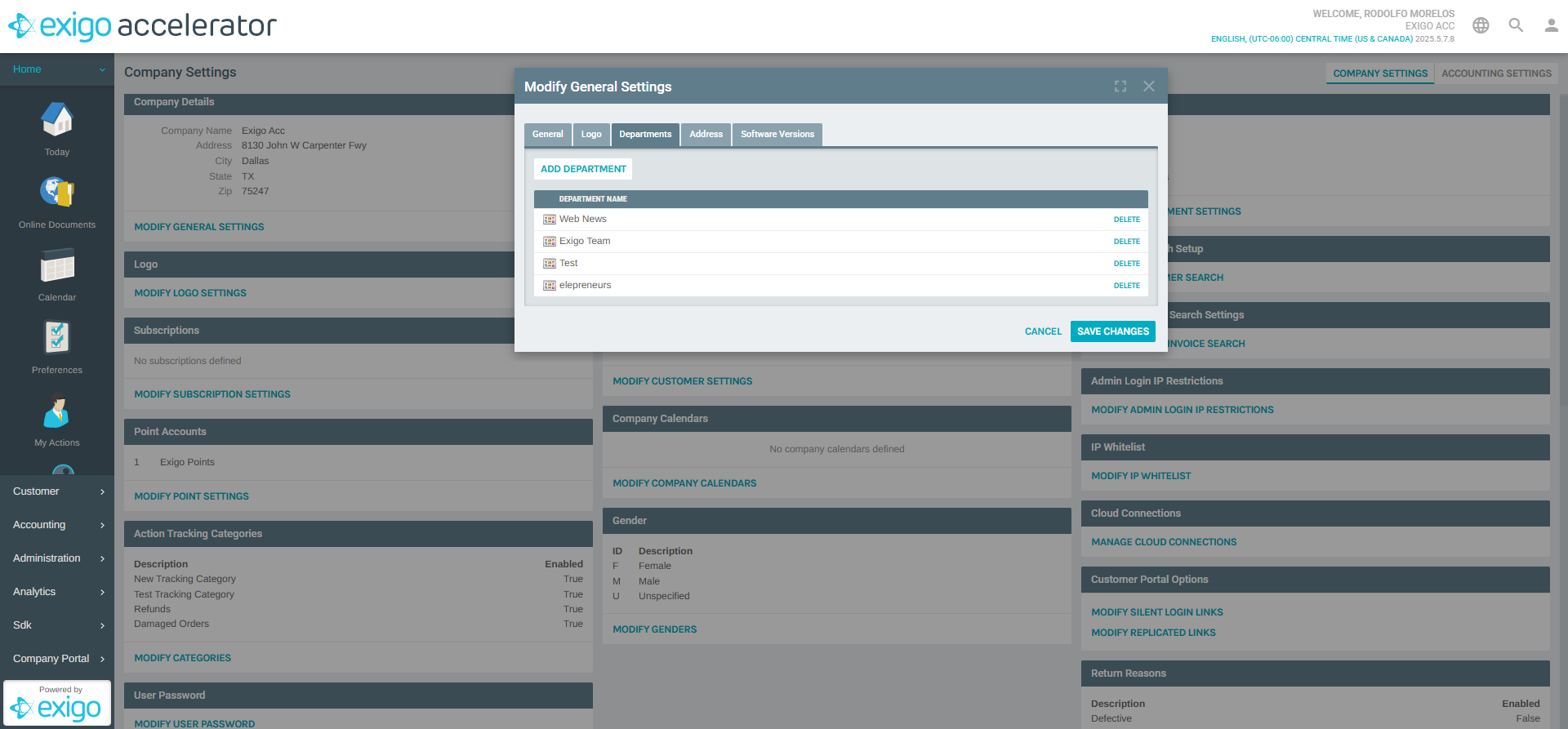Select the Company Settings top tab

pos(1380,73)
